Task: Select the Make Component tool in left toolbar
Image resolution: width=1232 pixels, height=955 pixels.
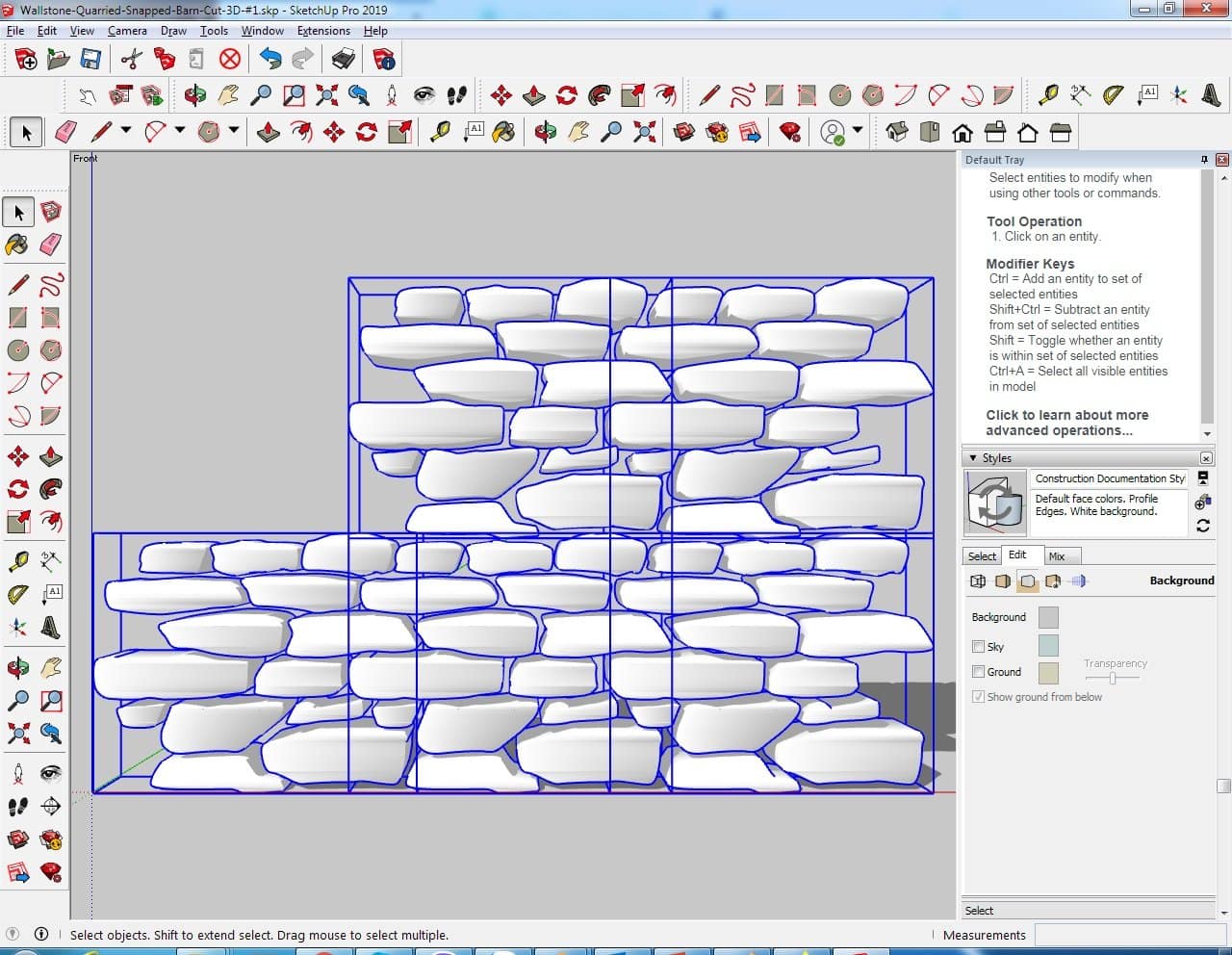Action: click(51, 212)
